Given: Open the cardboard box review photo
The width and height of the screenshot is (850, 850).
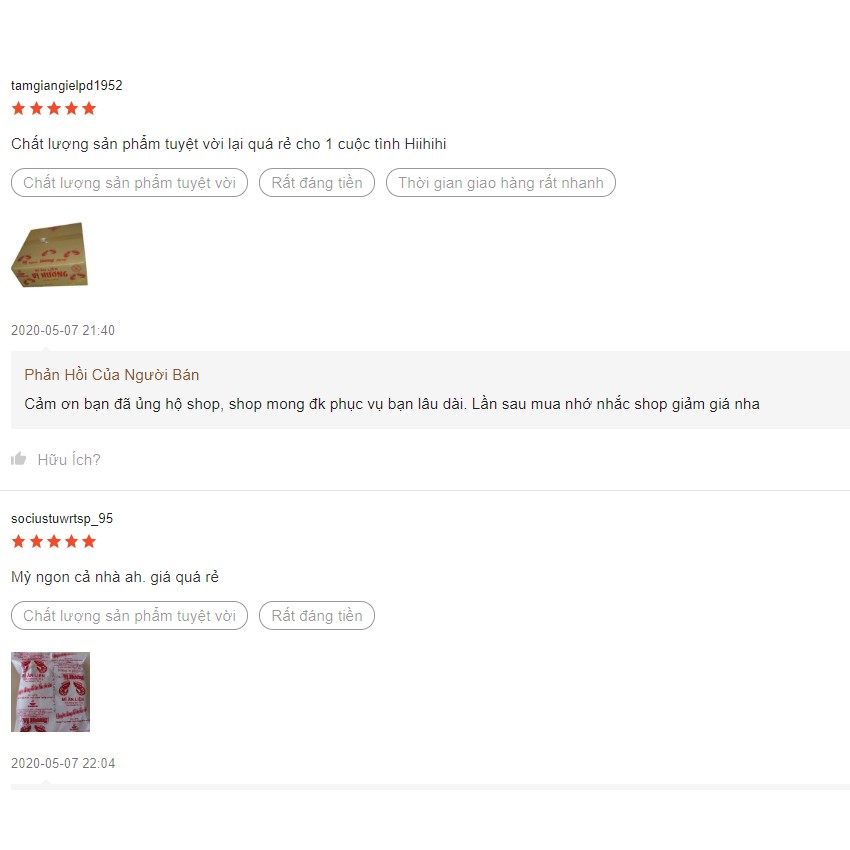Looking at the screenshot, I should pyautogui.click(x=50, y=255).
